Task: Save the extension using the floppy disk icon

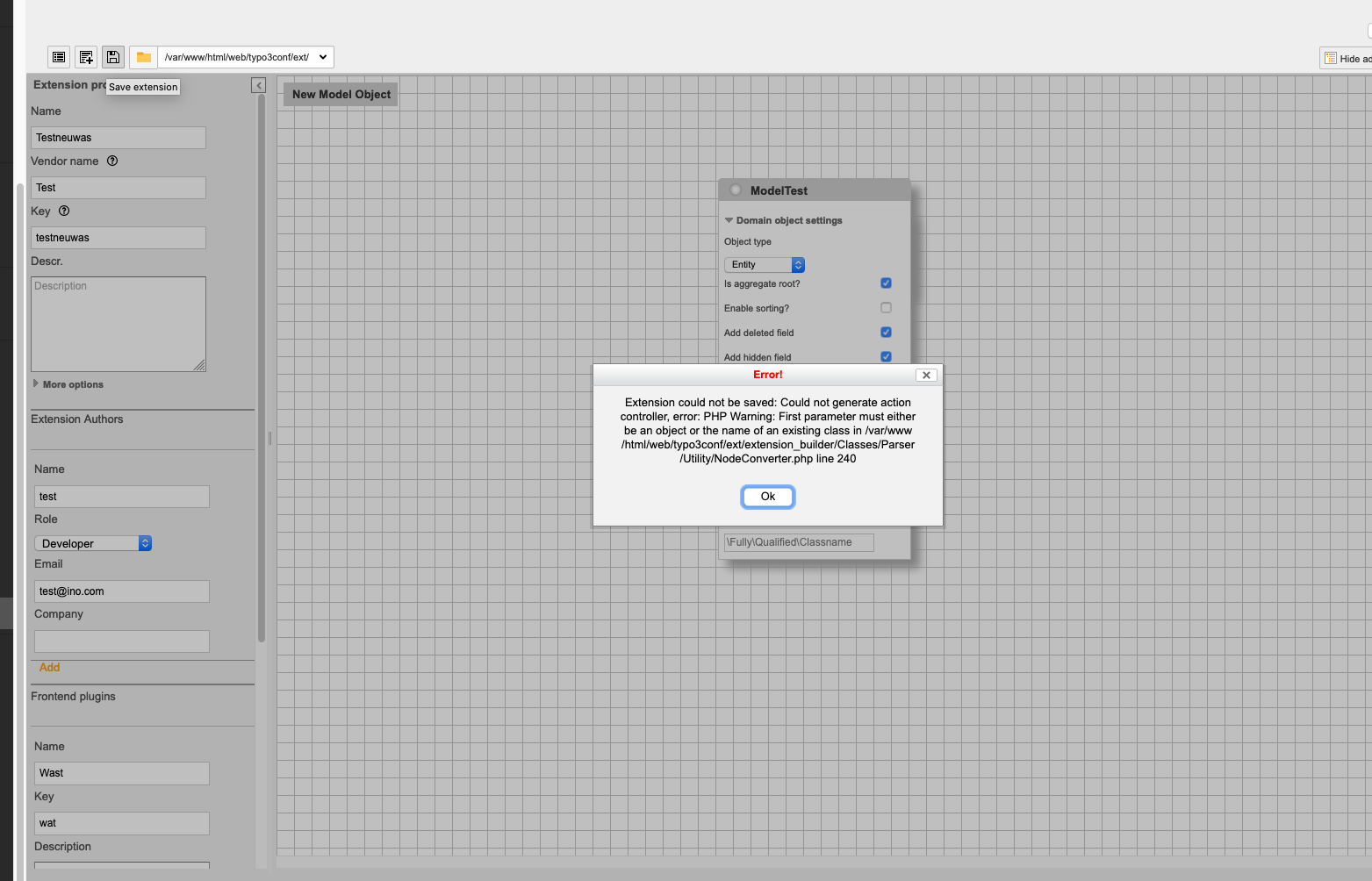Action: (112, 56)
